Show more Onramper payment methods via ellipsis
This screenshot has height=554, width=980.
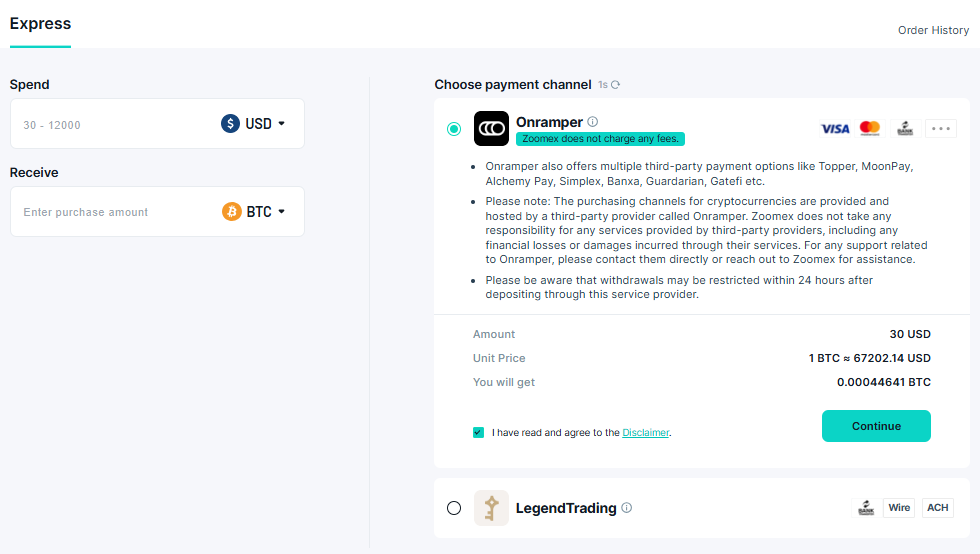click(941, 129)
